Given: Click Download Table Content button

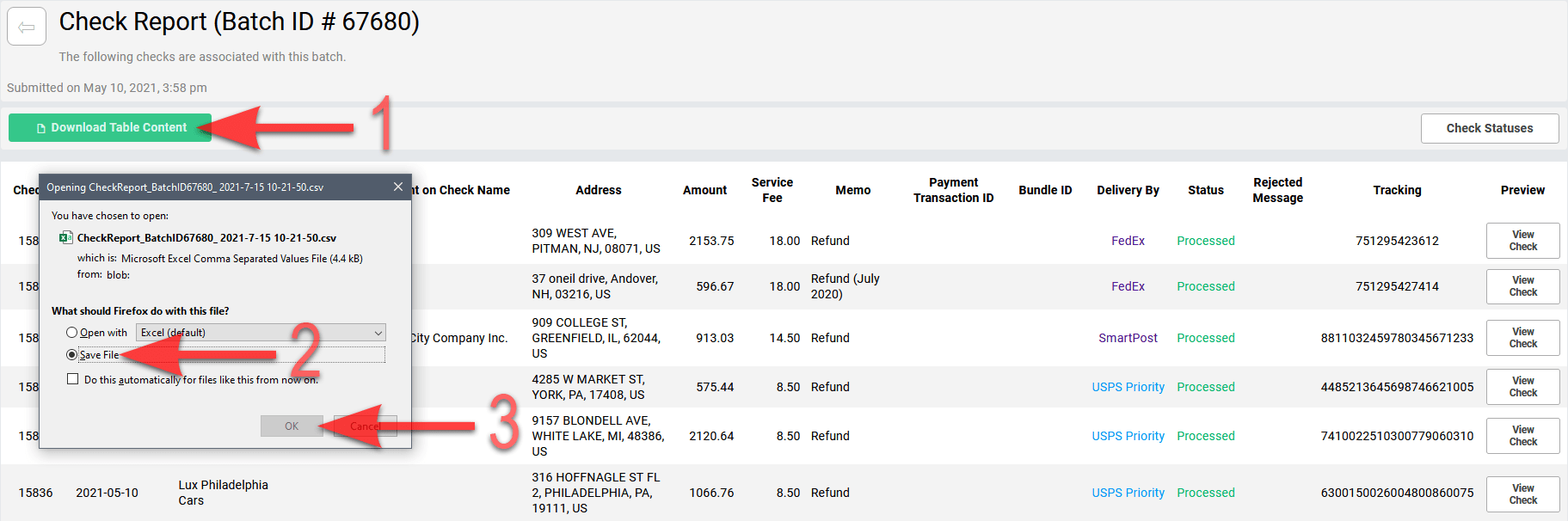Looking at the screenshot, I should 110,128.
